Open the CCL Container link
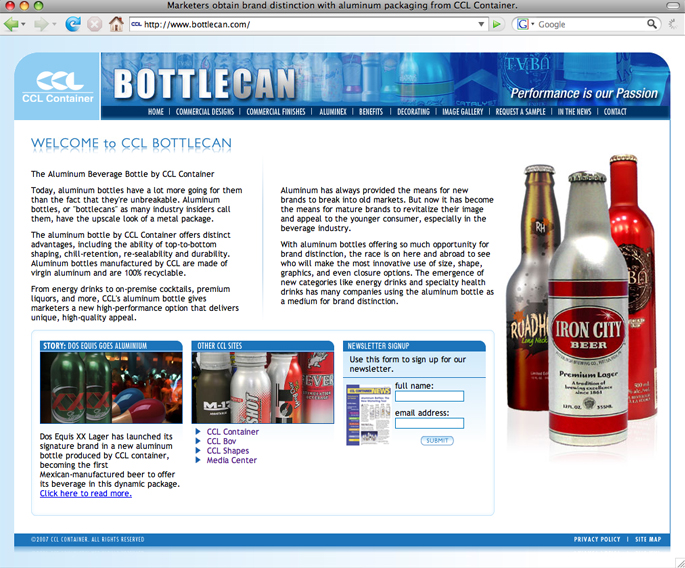The width and height of the screenshot is (685, 568). click(x=232, y=432)
